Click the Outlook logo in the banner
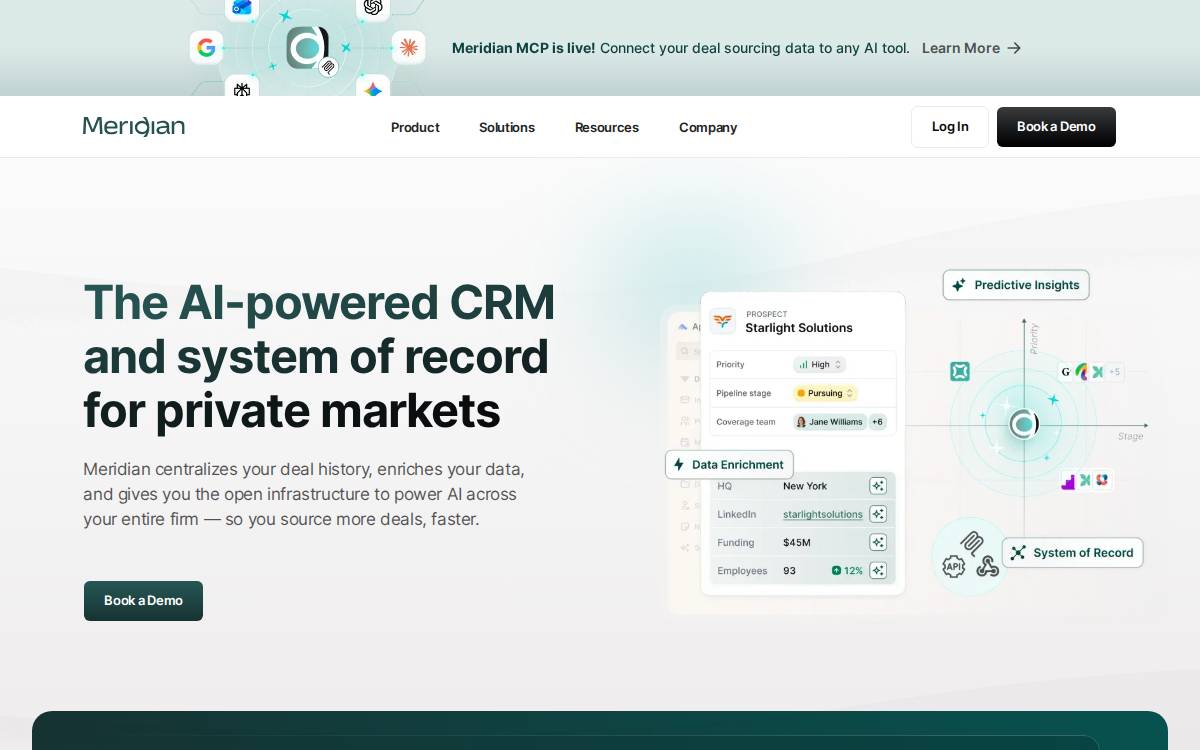Viewport: 1200px width, 750px height. [241, 8]
